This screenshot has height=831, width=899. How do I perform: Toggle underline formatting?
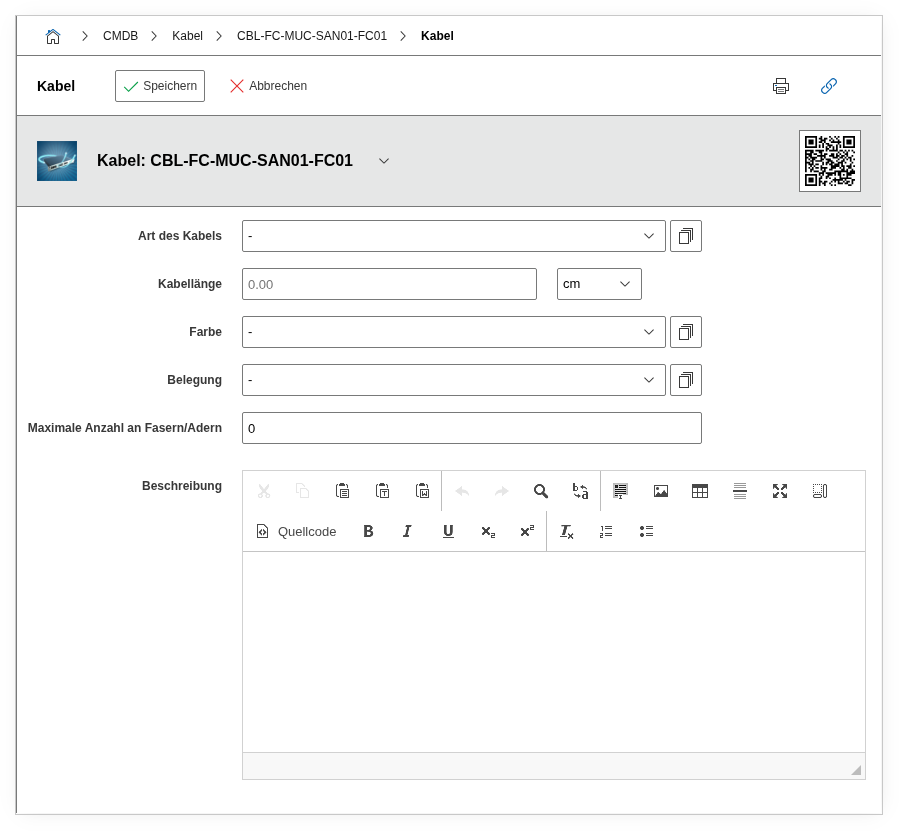click(x=448, y=531)
